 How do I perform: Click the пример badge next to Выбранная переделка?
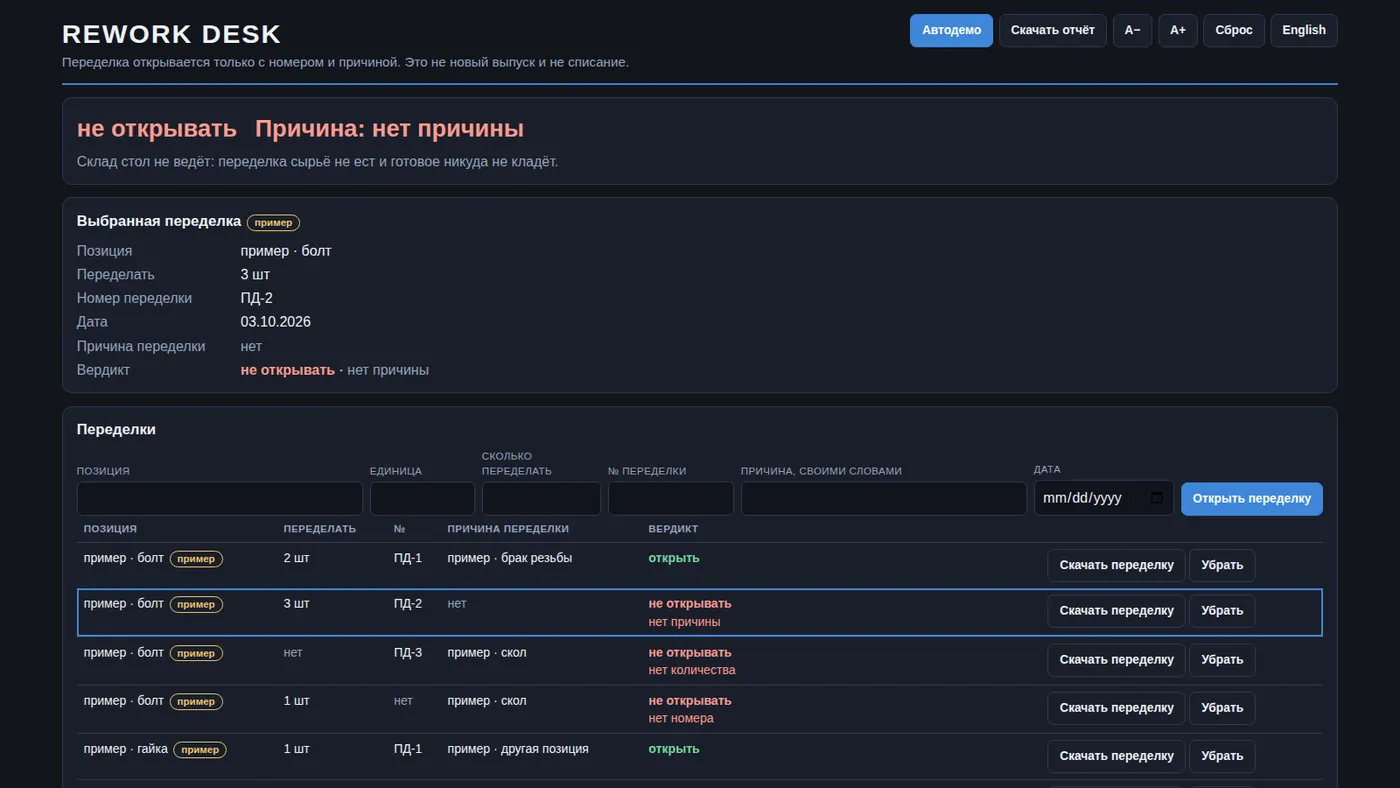273,222
